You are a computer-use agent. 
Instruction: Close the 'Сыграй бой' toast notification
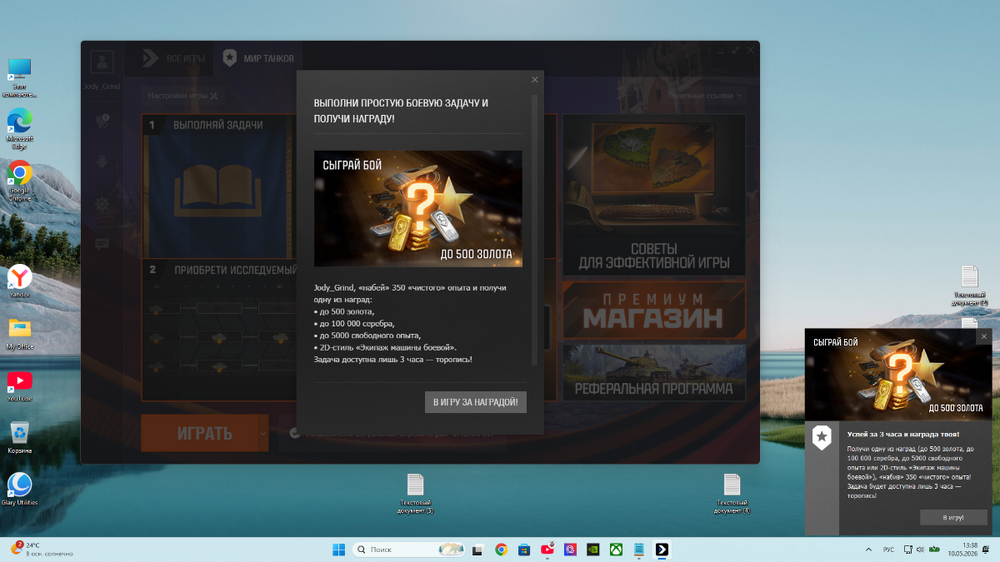pyautogui.click(x=983, y=336)
